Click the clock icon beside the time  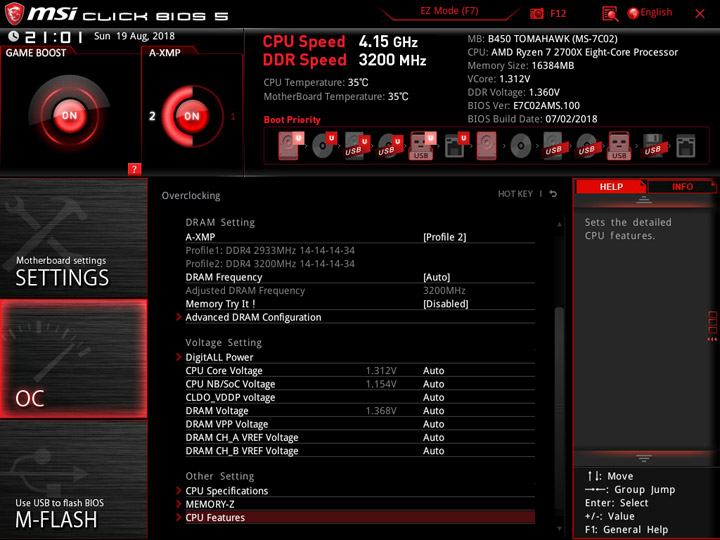13,36
